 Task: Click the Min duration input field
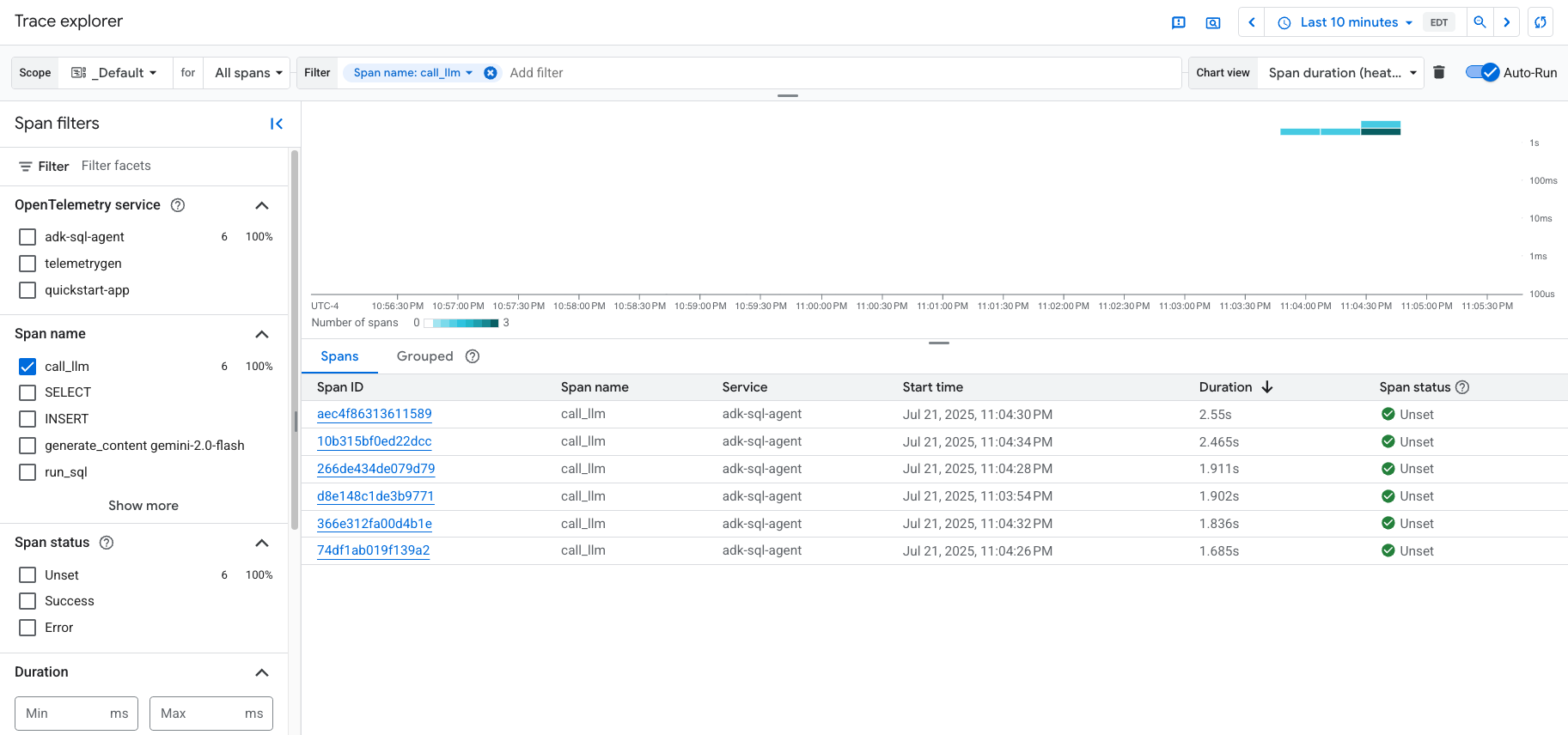pyautogui.click(x=76, y=714)
